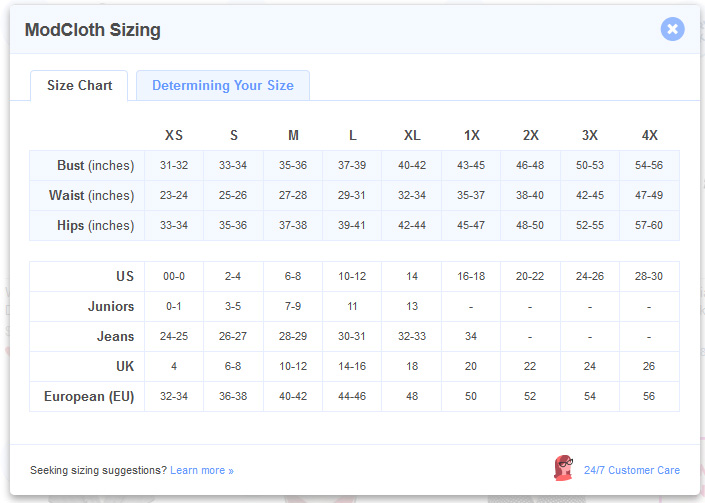Viewport: 705px width, 503px height.
Task: Click the Jeans row label
Action: click(116, 336)
